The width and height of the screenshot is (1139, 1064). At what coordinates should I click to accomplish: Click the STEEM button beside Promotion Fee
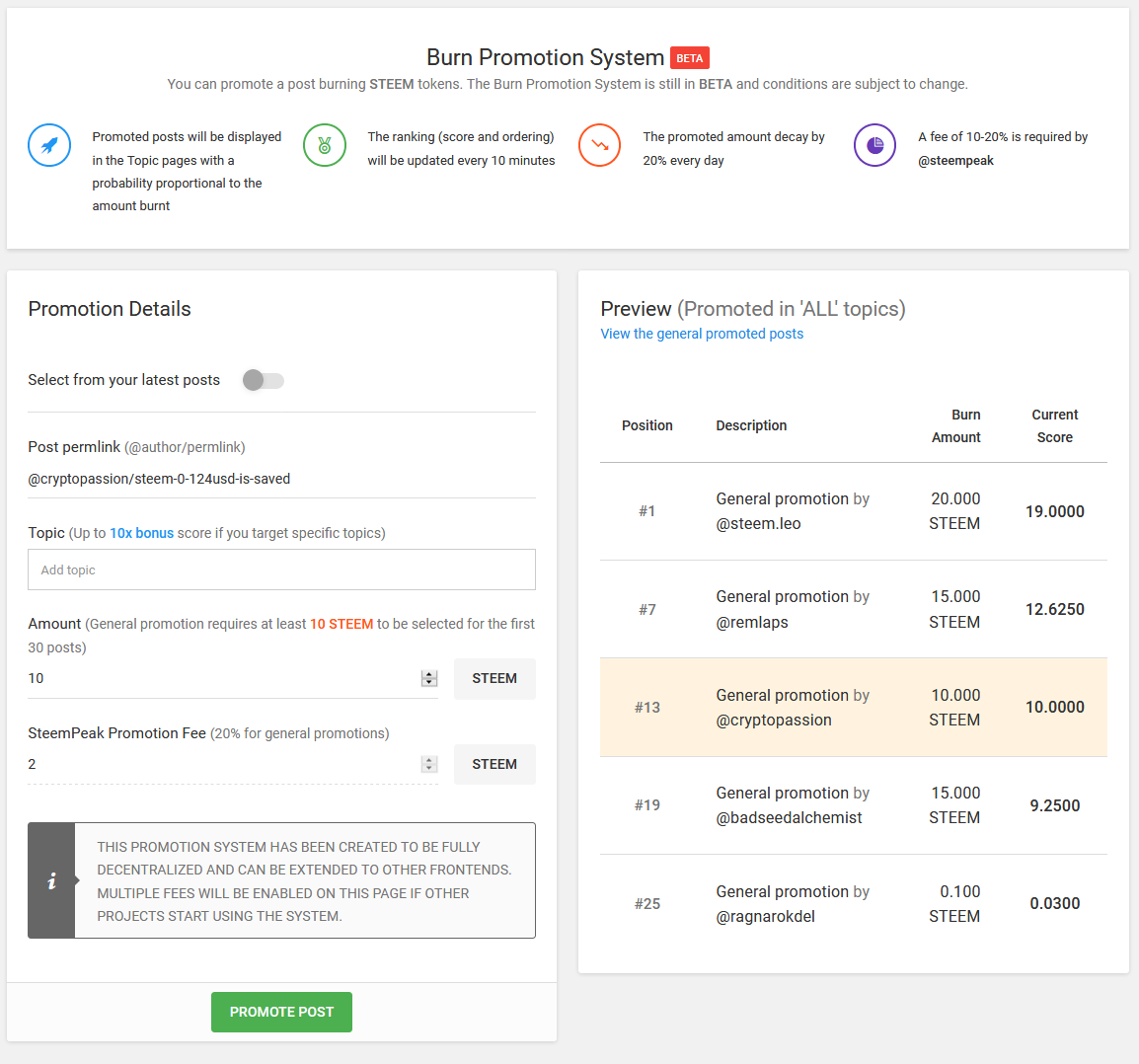[494, 765]
